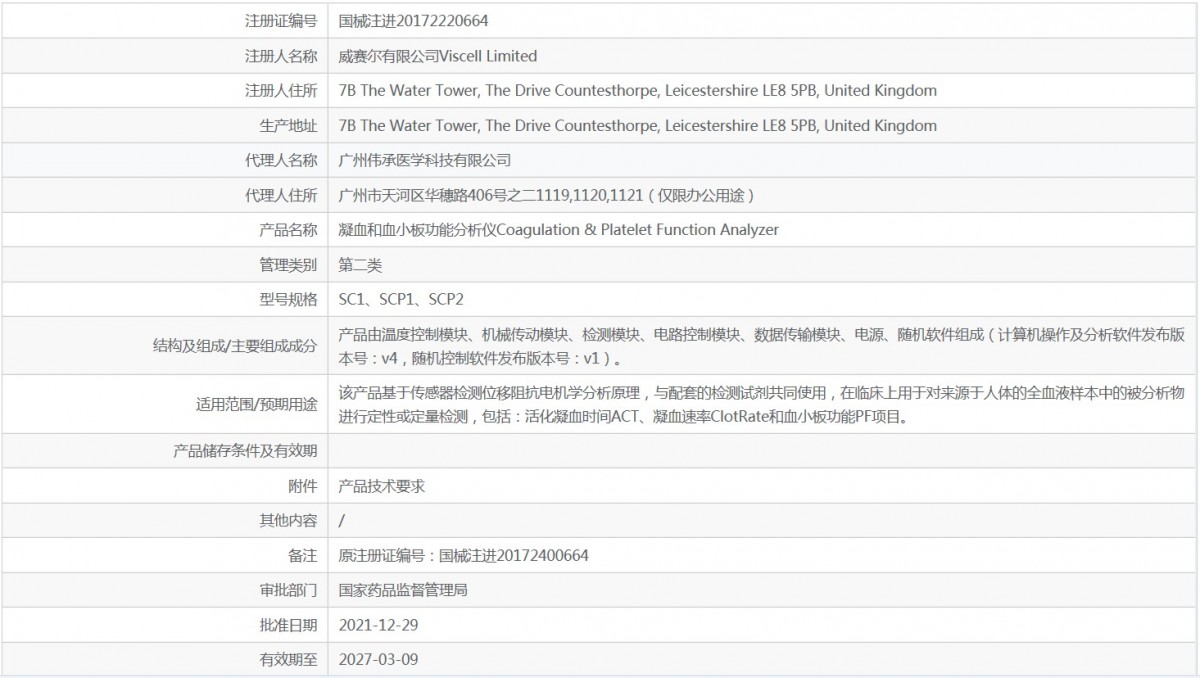The width and height of the screenshot is (1200, 678).
Task: Select the 产品储存条件及有效期 label
Action: (245, 451)
